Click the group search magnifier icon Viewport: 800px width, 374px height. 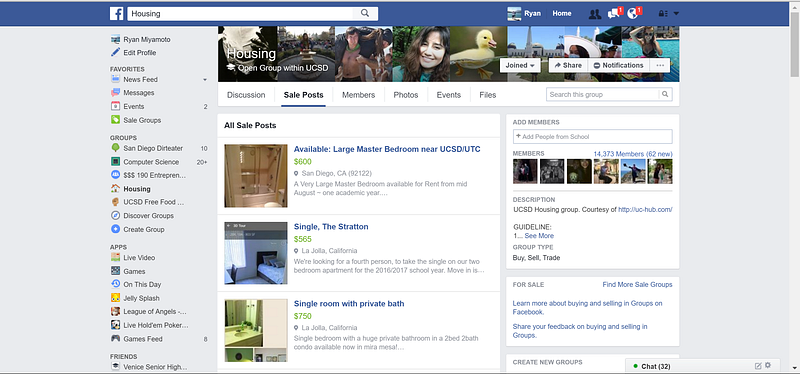coord(665,94)
